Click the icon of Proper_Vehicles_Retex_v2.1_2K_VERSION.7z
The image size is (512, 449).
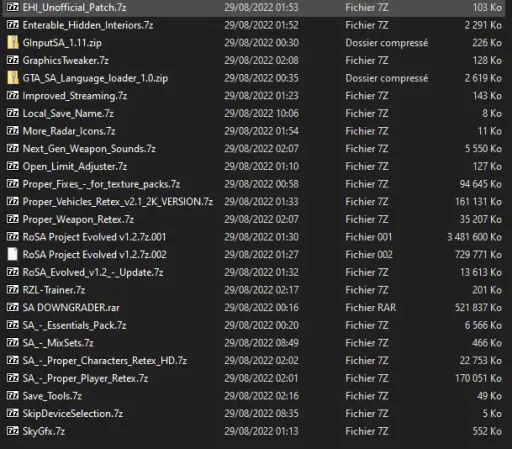[x=13, y=201]
